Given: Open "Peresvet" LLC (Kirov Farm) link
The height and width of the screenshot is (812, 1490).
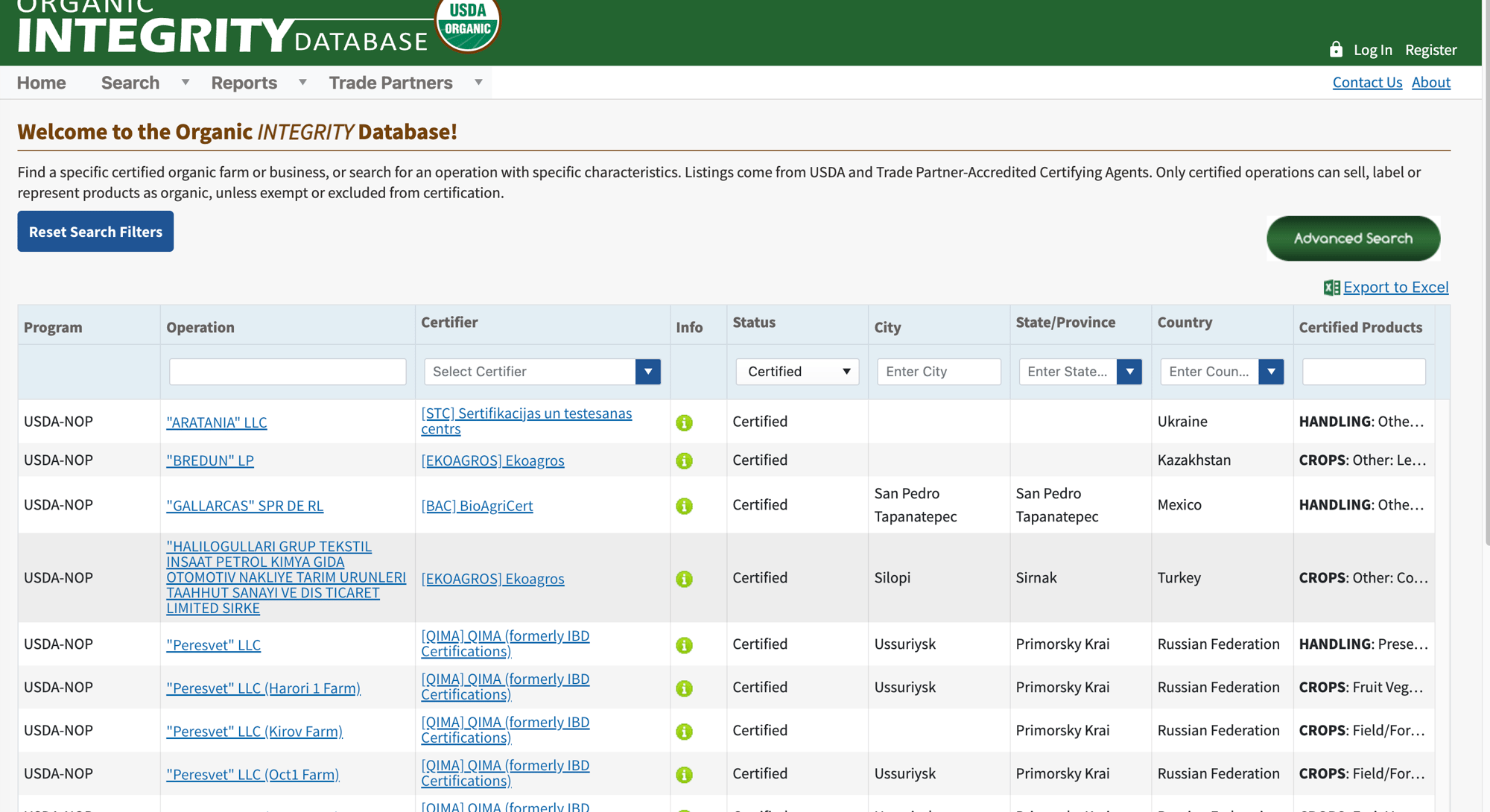Looking at the screenshot, I should pyautogui.click(x=254, y=732).
